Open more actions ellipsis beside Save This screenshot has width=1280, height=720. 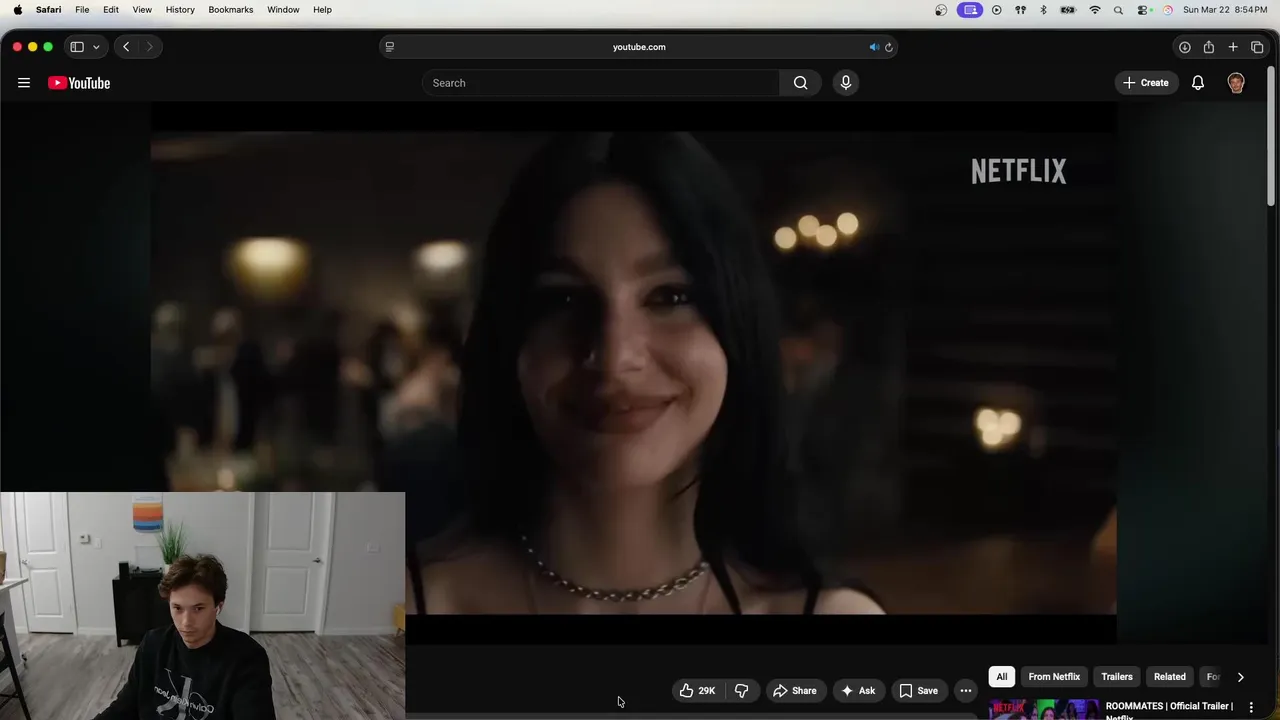pyautogui.click(x=966, y=691)
